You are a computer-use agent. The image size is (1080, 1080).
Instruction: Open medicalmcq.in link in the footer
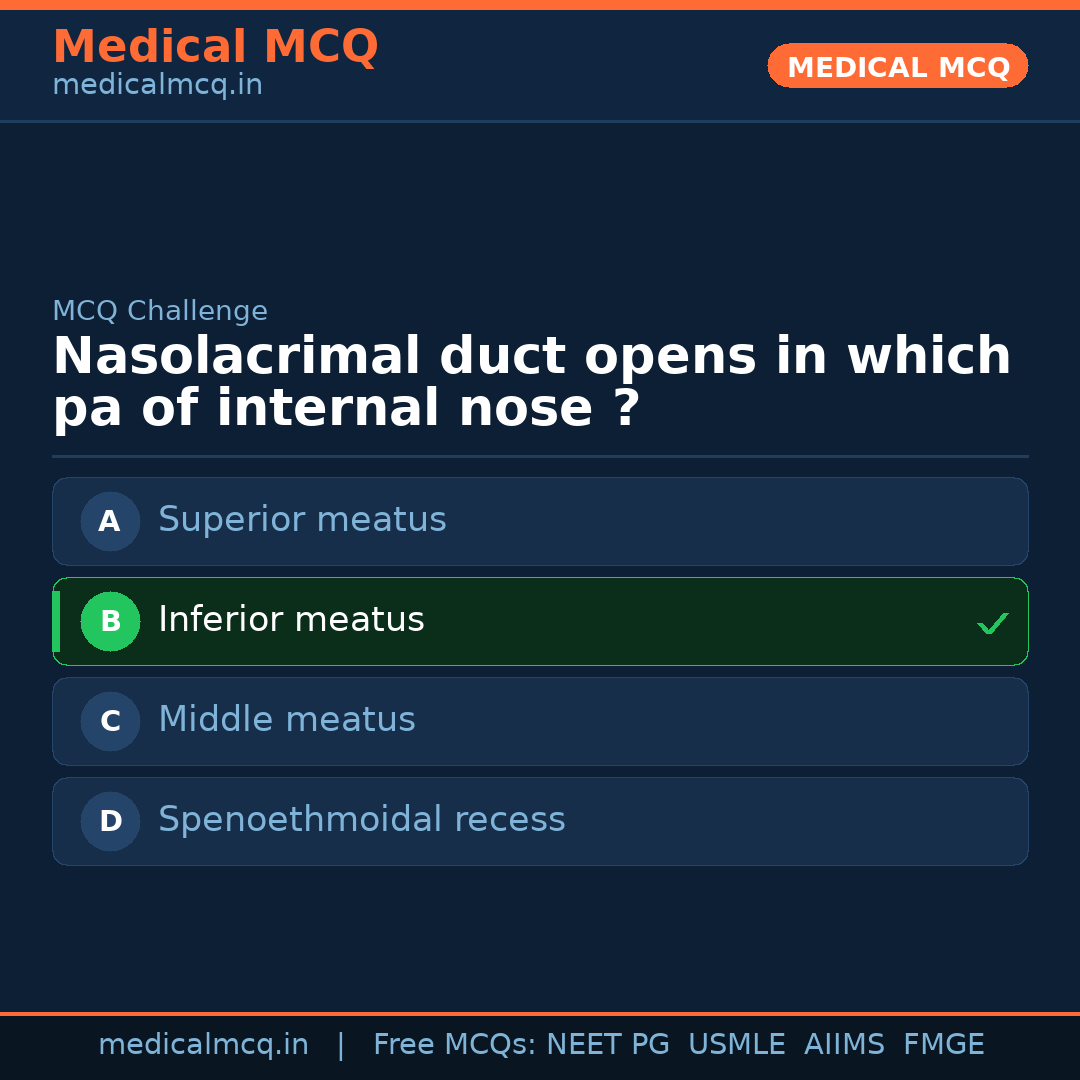coord(203,1045)
